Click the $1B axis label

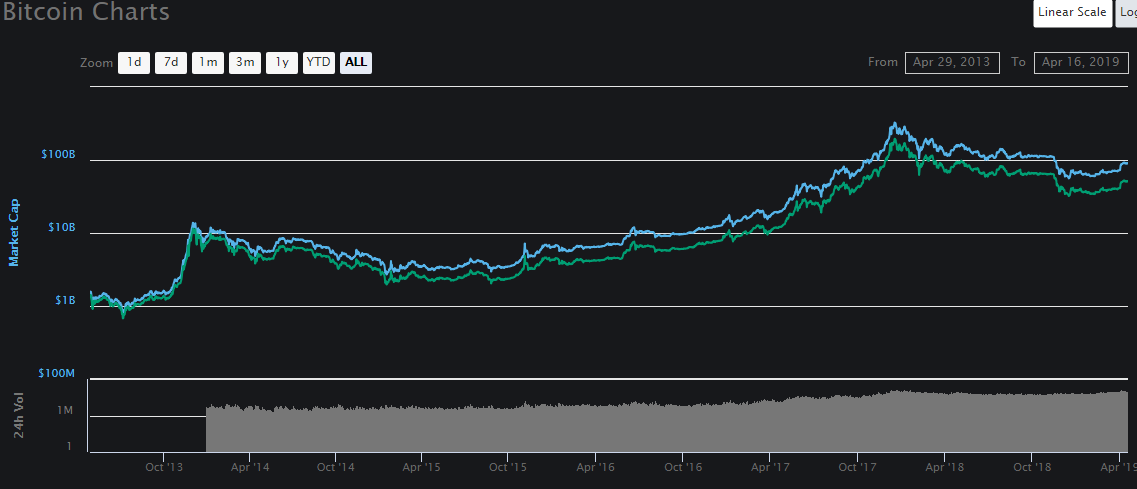(x=65, y=300)
